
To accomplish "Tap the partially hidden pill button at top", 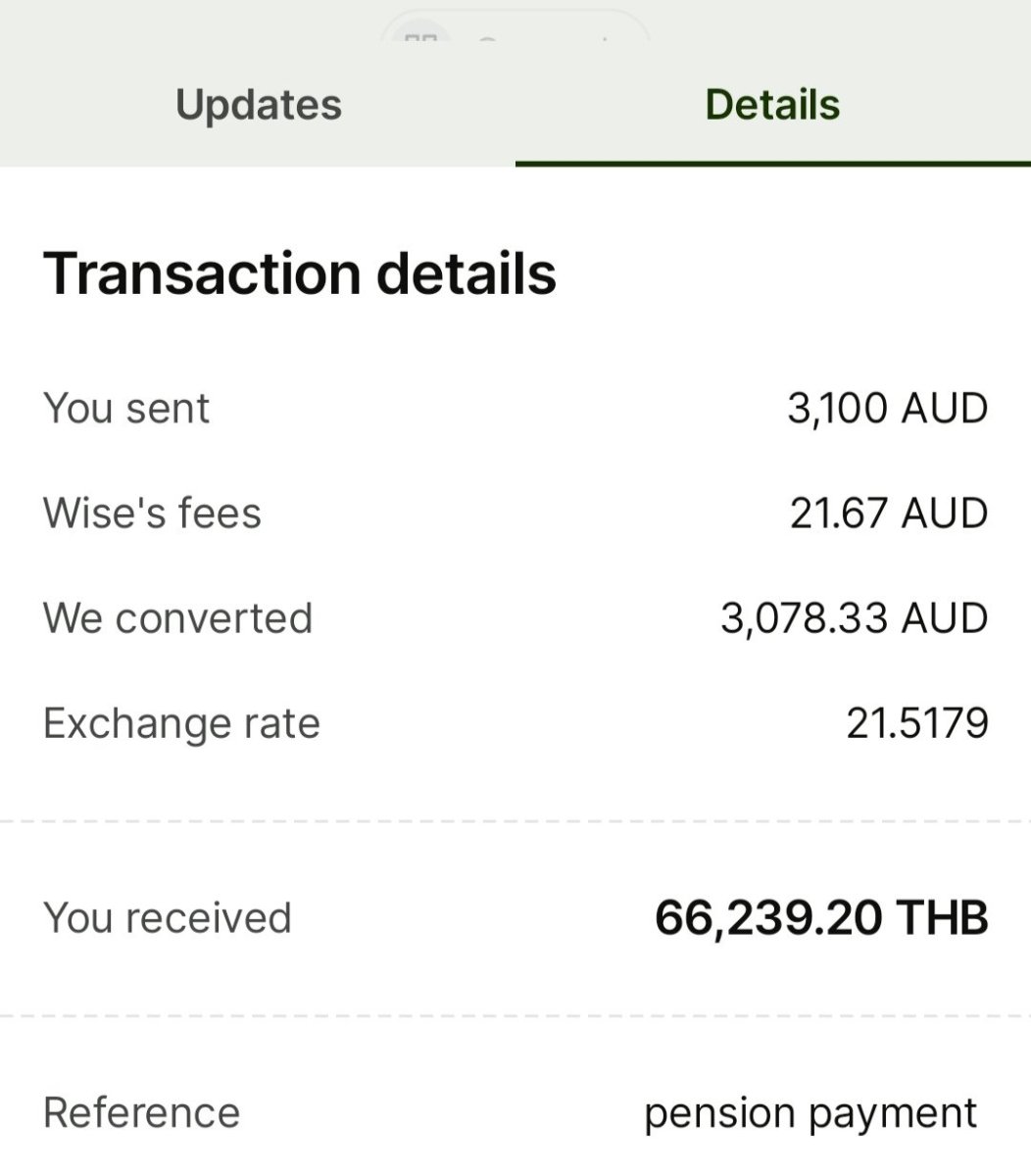I will (515, 24).
